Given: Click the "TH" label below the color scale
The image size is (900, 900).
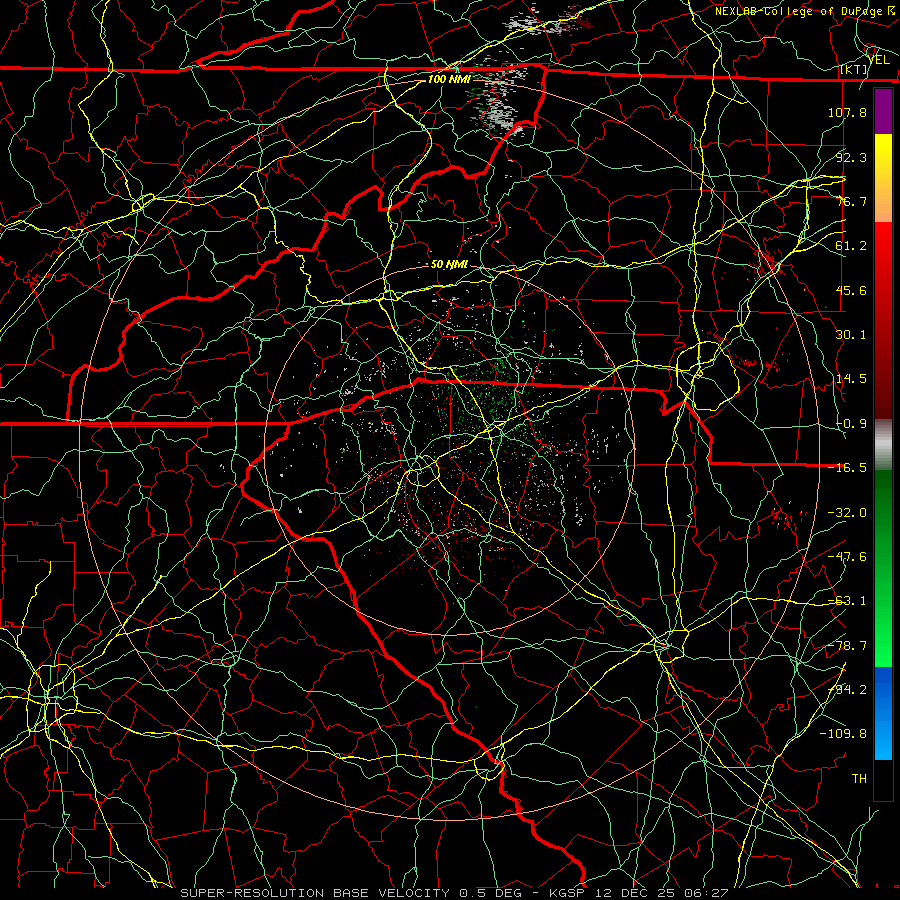Looking at the screenshot, I should pyautogui.click(x=859, y=779).
